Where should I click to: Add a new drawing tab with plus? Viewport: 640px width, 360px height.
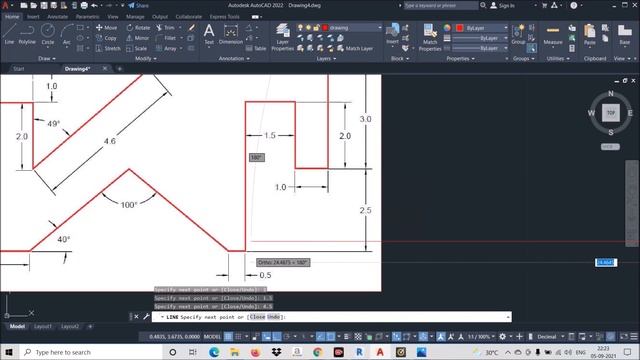click(120, 69)
